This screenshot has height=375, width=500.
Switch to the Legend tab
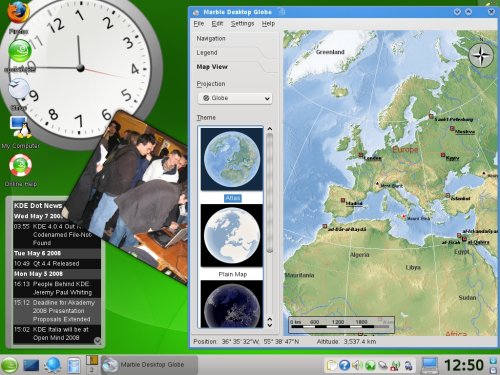pyautogui.click(x=207, y=53)
